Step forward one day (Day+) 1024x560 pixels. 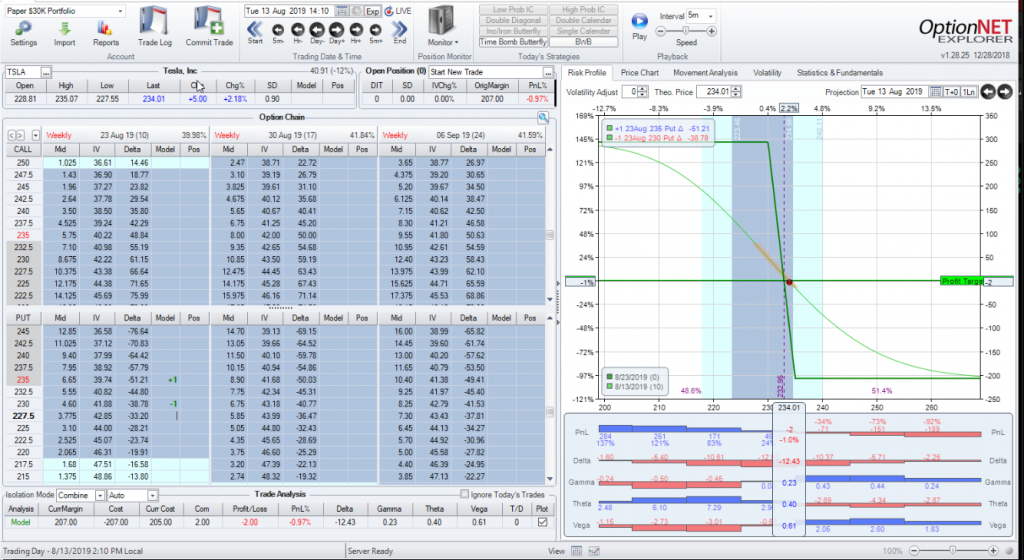pyautogui.click(x=336, y=29)
